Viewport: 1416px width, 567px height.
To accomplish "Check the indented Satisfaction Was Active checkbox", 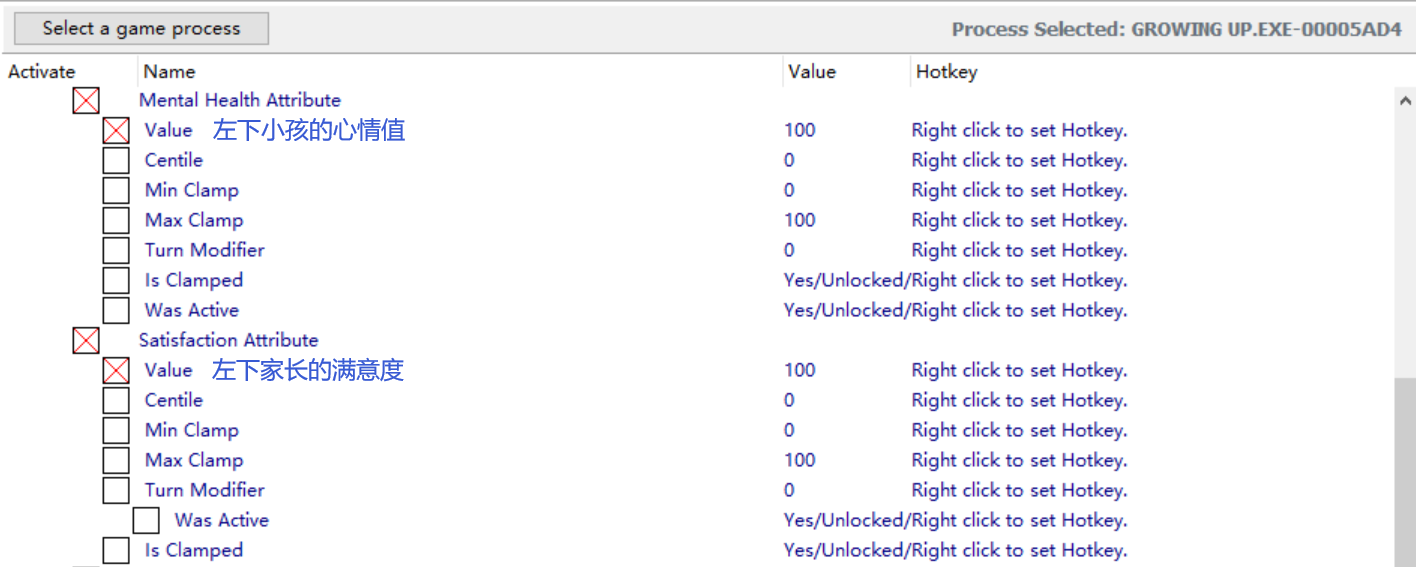I will click(x=146, y=520).
